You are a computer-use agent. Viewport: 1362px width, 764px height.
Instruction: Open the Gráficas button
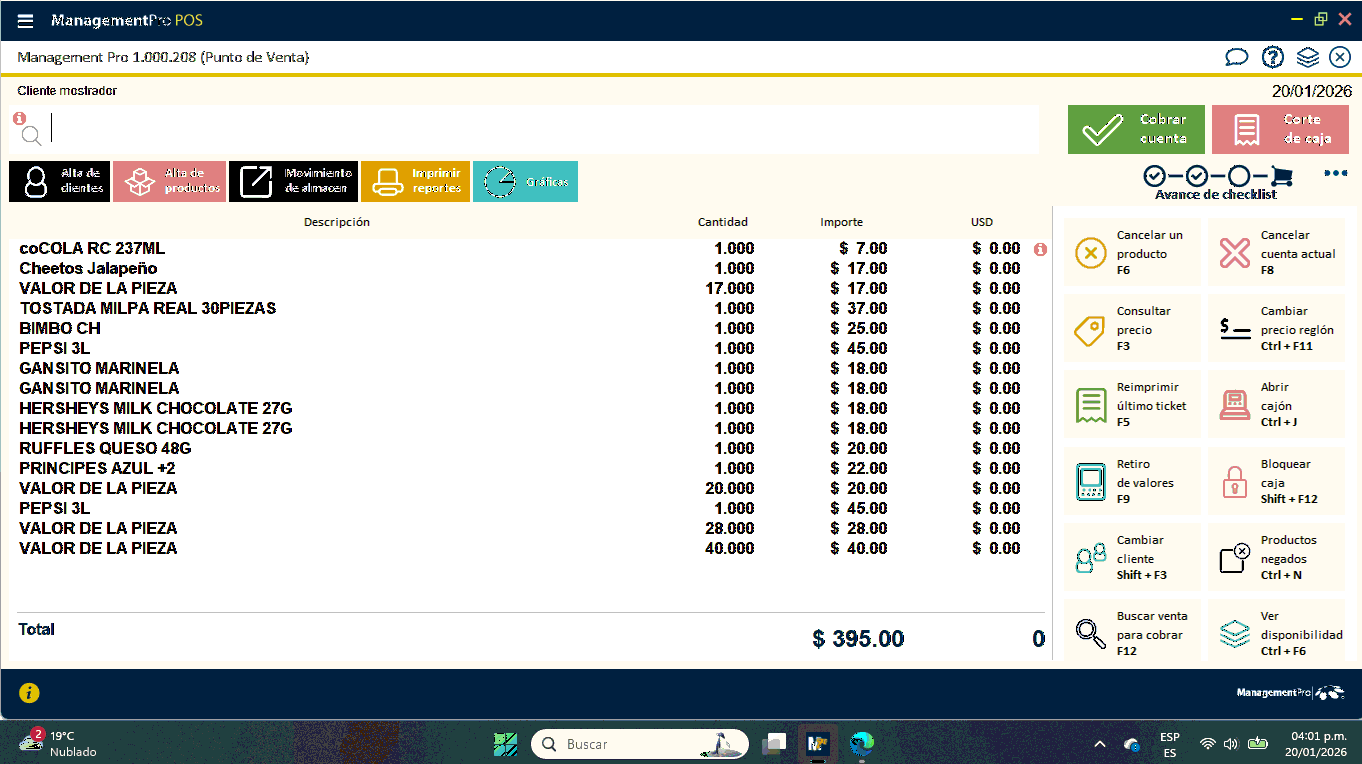(525, 181)
